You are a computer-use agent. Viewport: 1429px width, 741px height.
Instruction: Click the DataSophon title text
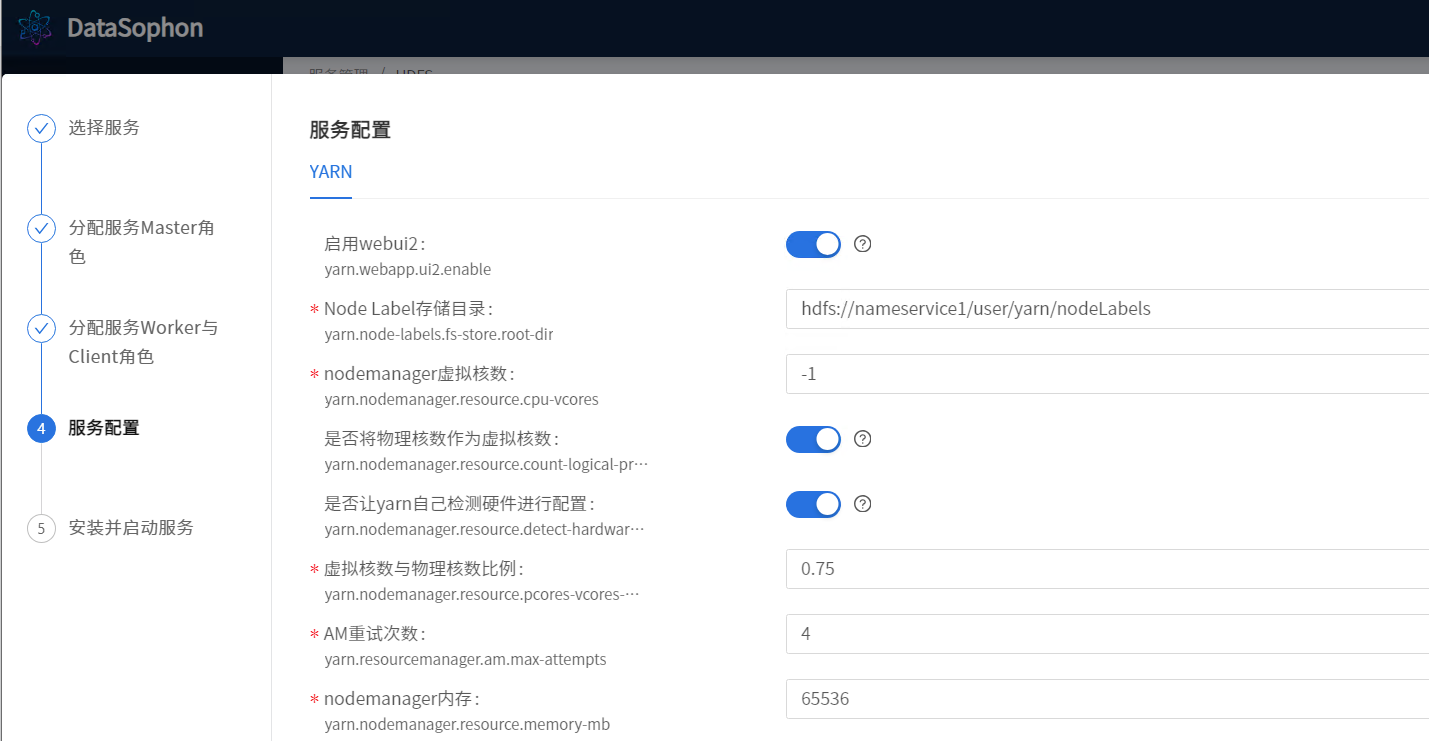pyautogui.click(x=135, y=28)
